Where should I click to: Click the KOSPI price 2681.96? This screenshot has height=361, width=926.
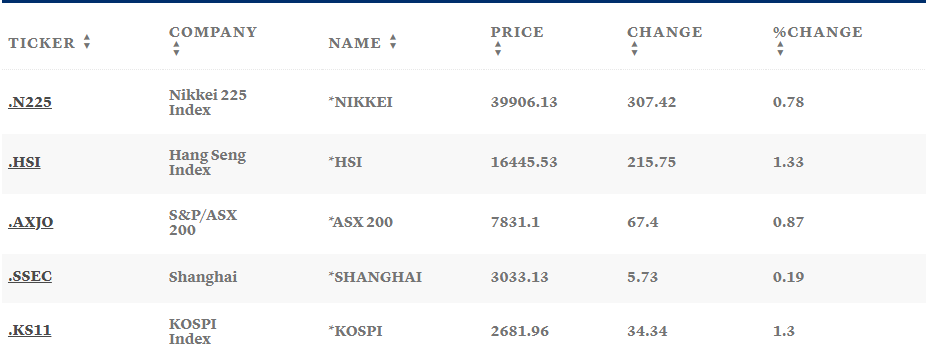(520, 331)
